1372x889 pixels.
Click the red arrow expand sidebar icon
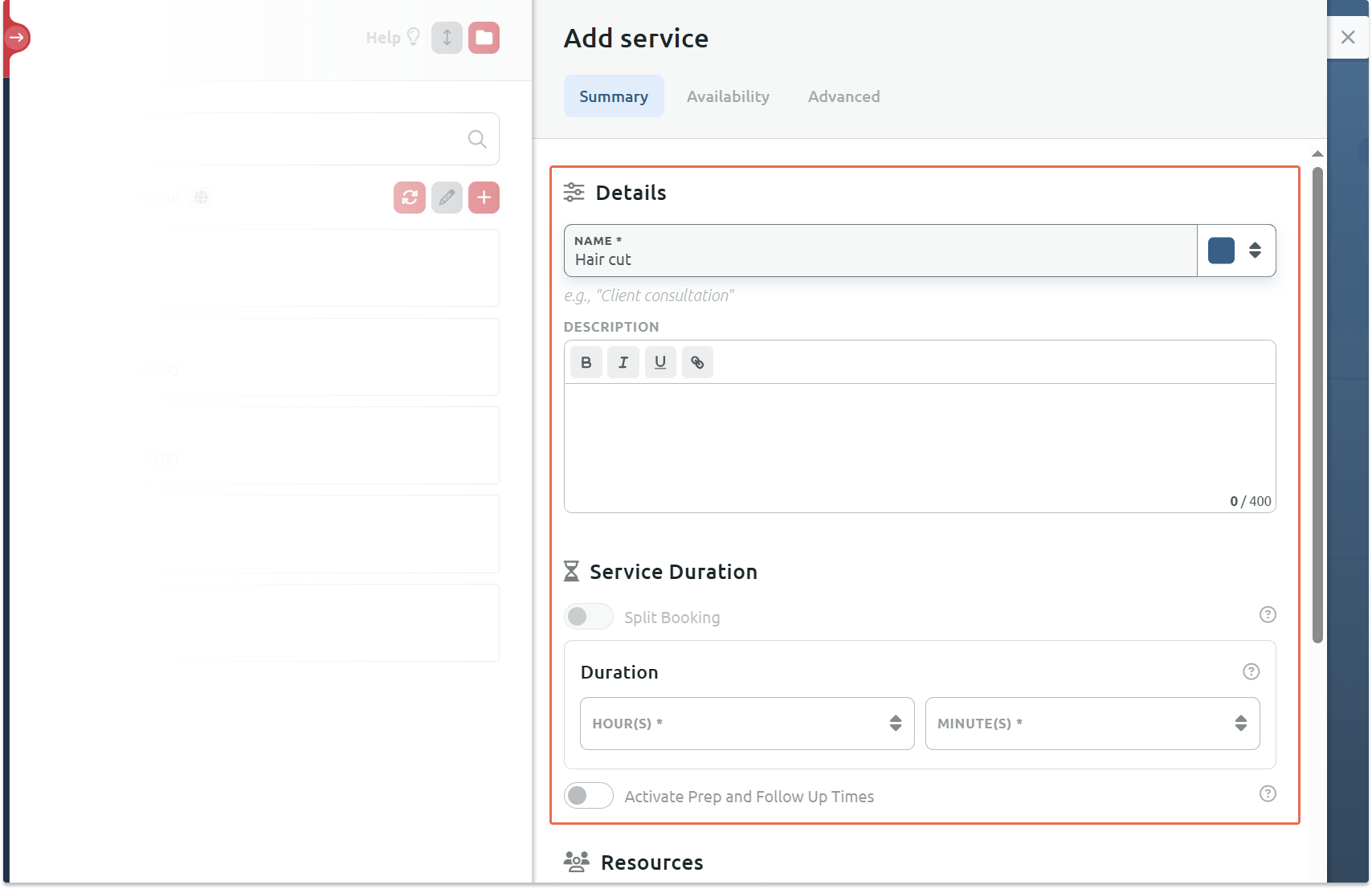(x=17, y=38)
